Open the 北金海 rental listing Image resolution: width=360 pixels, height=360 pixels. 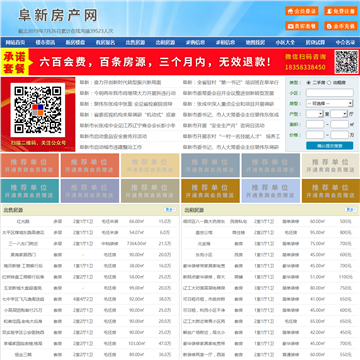click(x=204, y=244)
